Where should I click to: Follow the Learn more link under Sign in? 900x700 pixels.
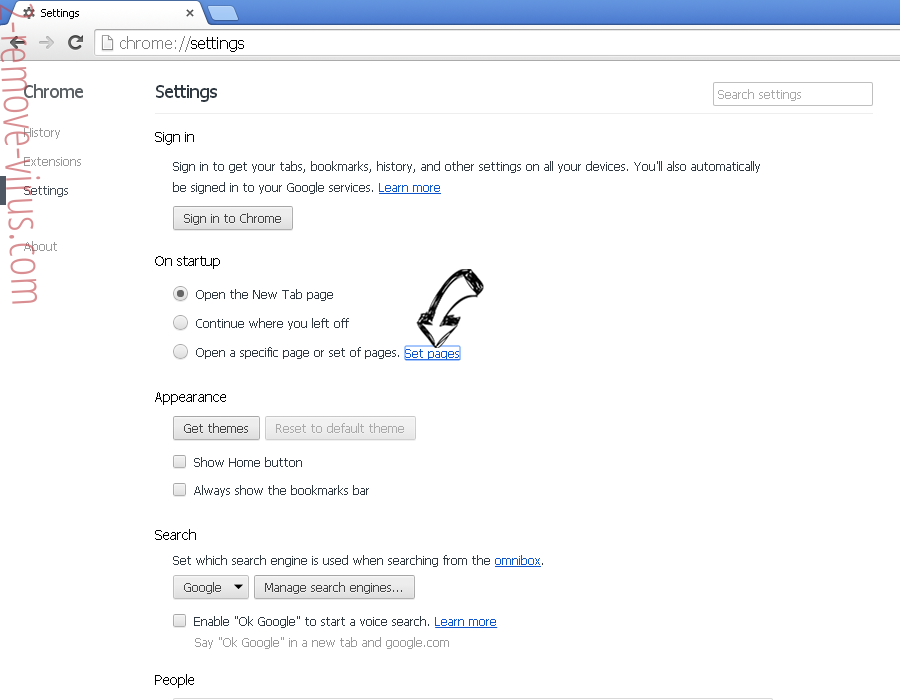tap(409, 188)
